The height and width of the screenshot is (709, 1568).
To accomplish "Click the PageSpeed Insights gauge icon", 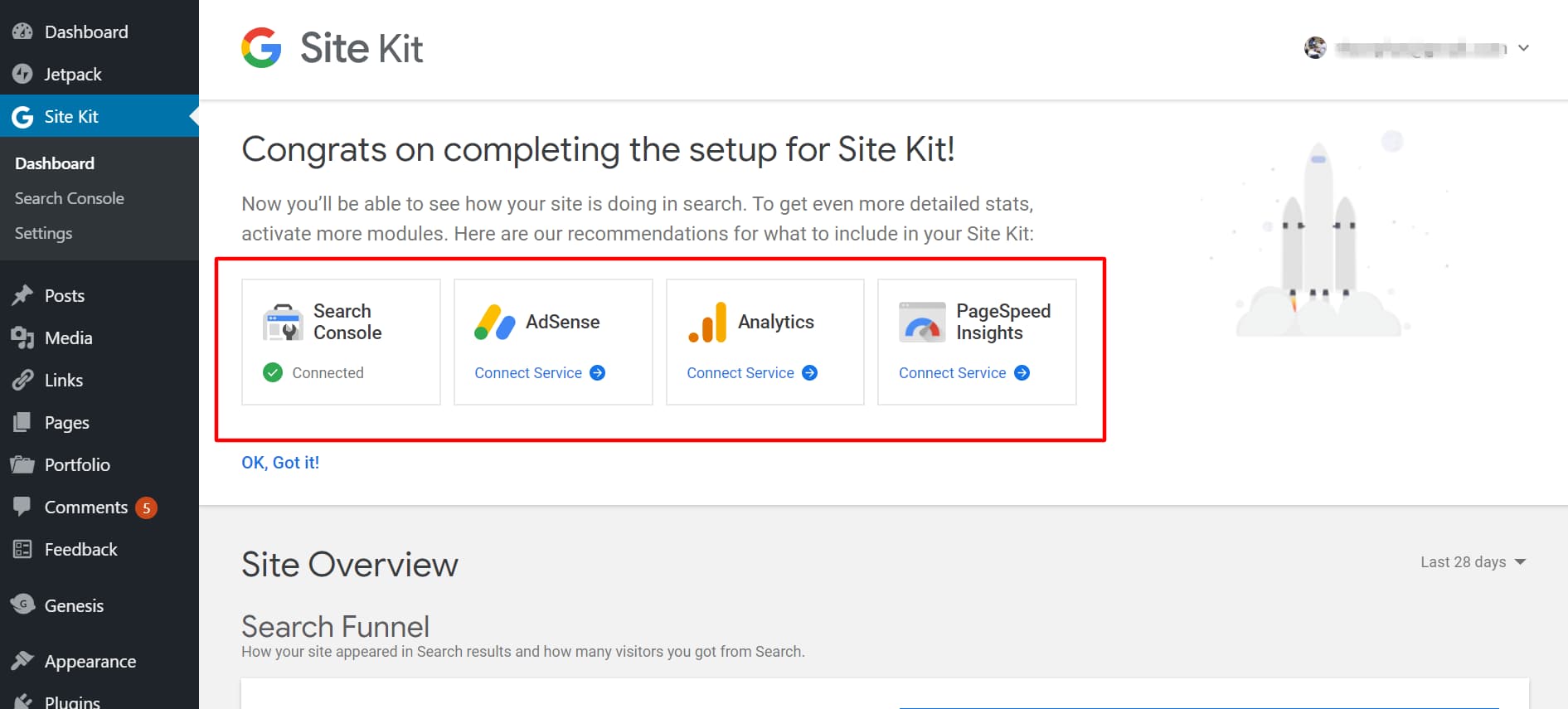I will [922, 322].
